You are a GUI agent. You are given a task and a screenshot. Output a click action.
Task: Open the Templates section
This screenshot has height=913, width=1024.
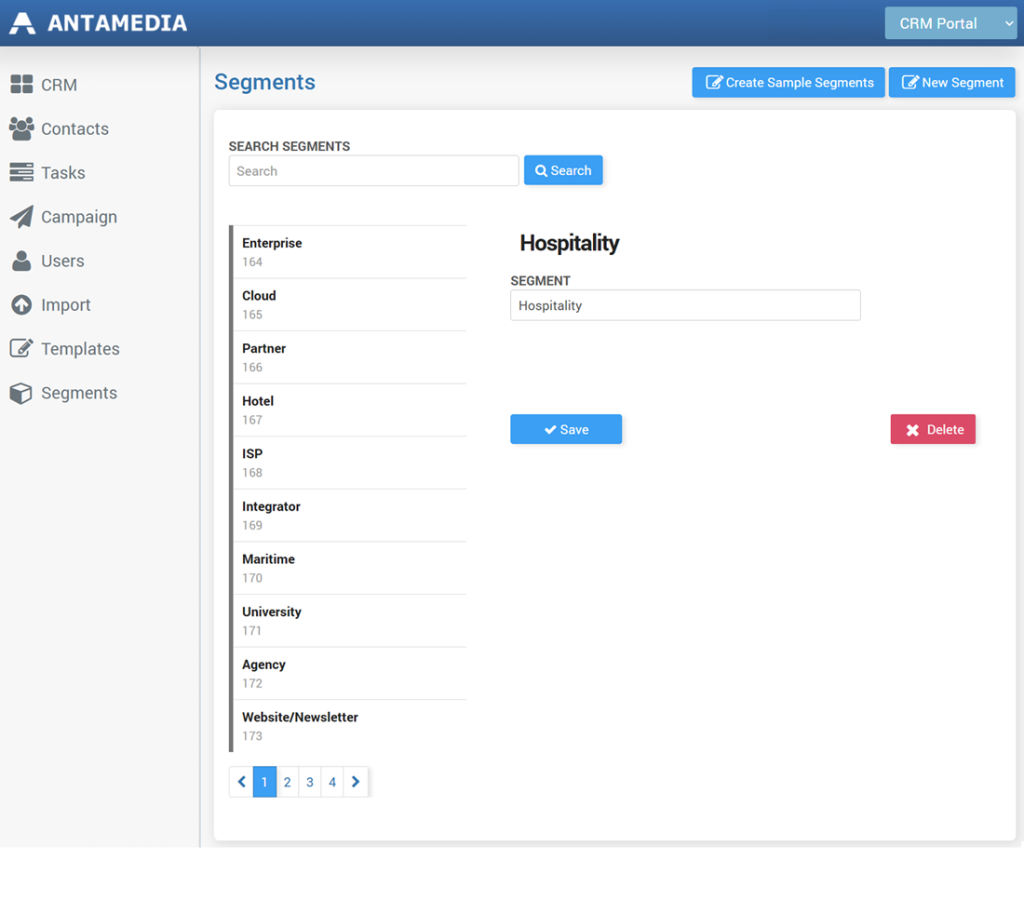(80, 349)
